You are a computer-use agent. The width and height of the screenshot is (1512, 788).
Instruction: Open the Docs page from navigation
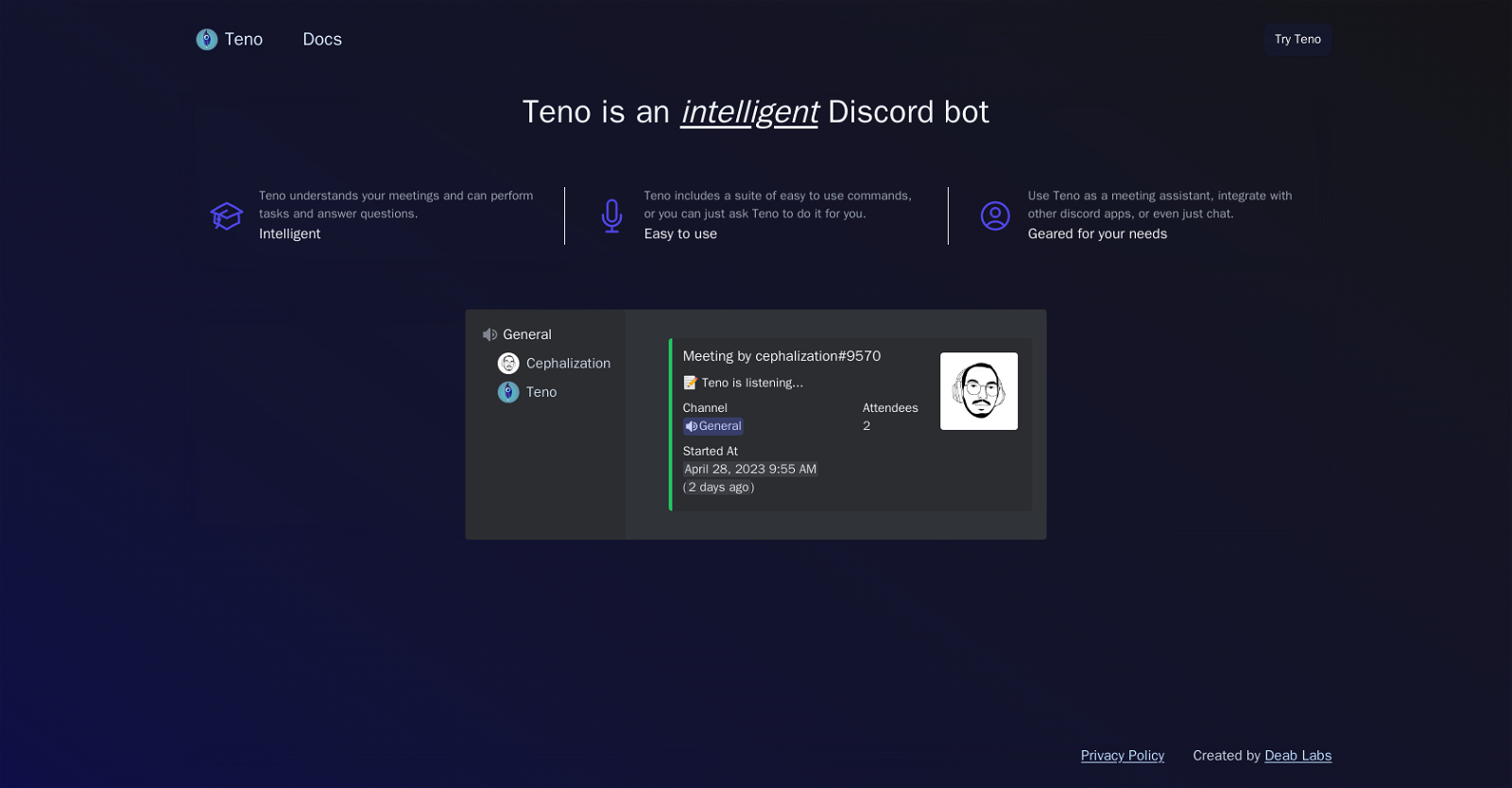tap(322, 40)
